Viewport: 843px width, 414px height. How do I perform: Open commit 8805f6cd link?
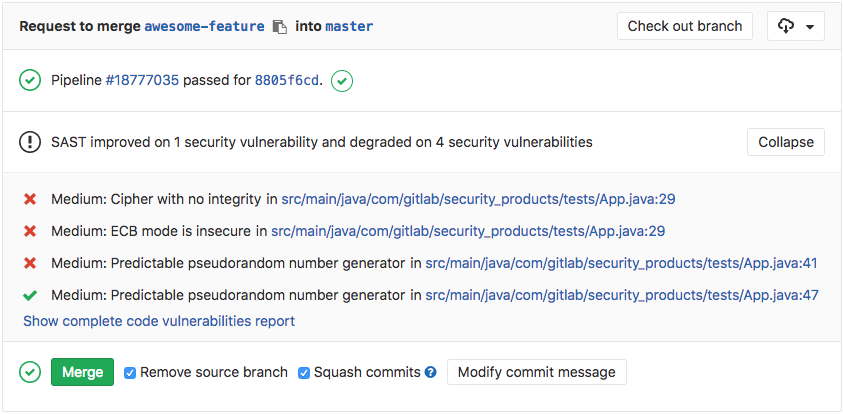tap(287, 80)
